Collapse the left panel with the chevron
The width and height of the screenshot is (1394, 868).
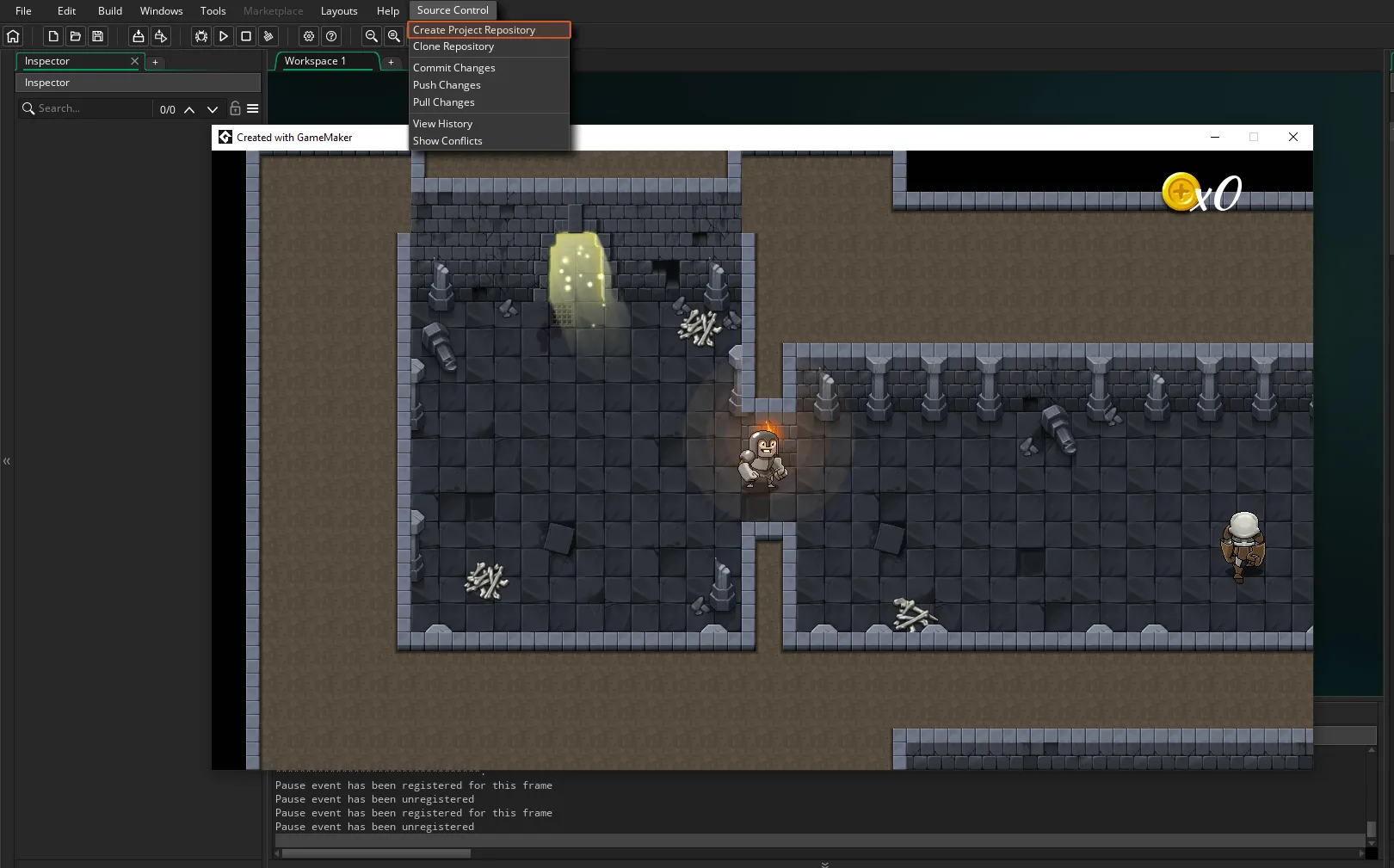[7, 461]
